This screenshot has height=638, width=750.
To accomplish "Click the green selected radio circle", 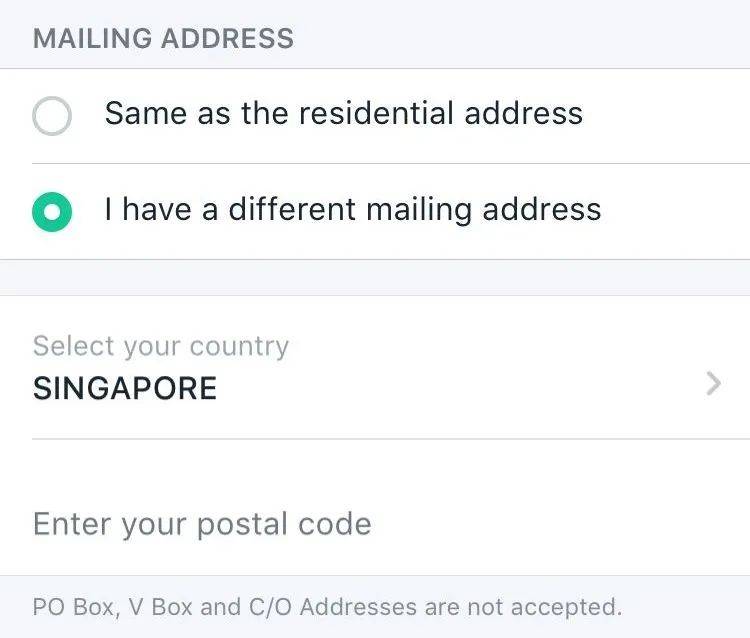I will [x=52, y=211].
